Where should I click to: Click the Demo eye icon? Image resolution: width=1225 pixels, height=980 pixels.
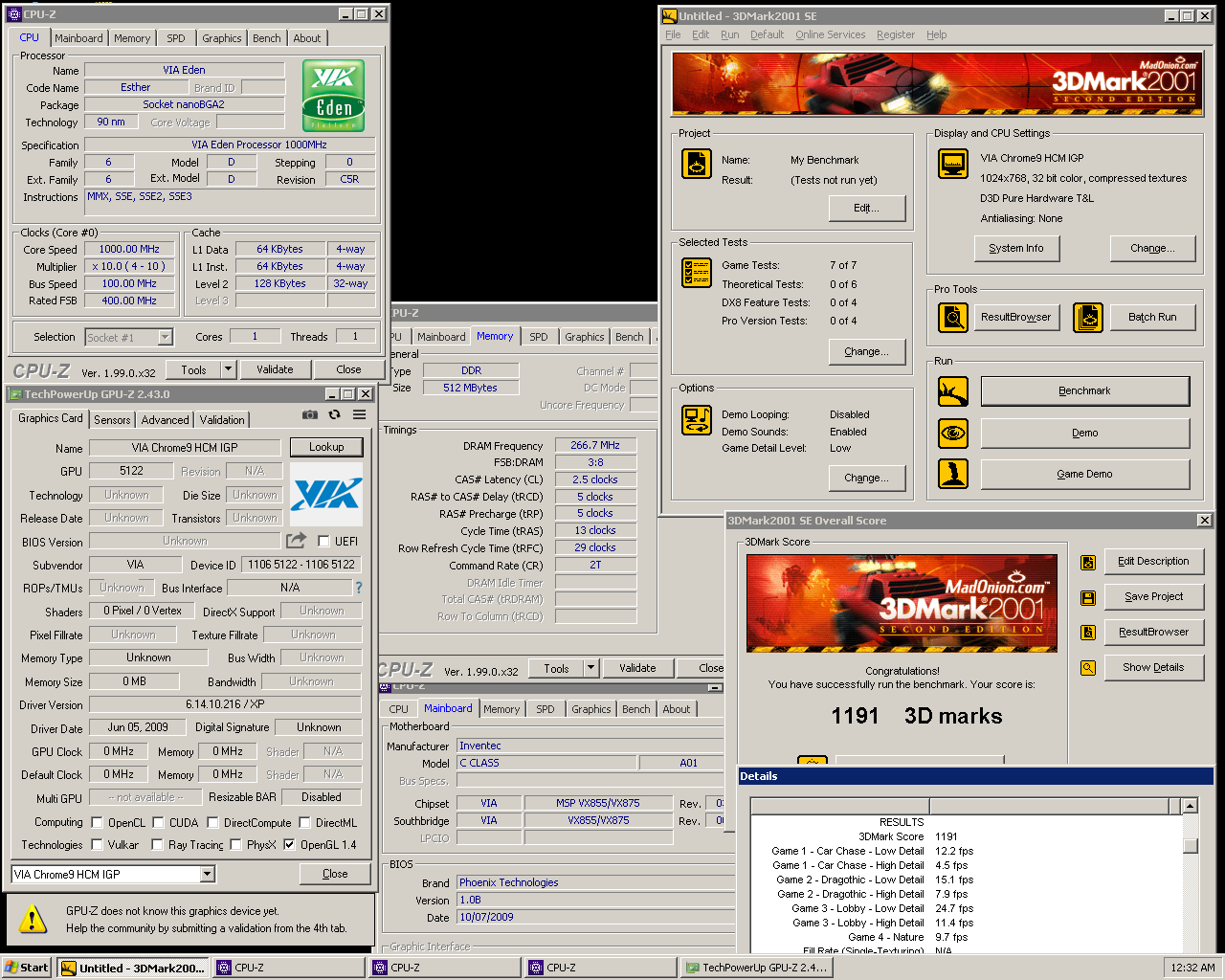pyautogui.click(x=953, y=433)
